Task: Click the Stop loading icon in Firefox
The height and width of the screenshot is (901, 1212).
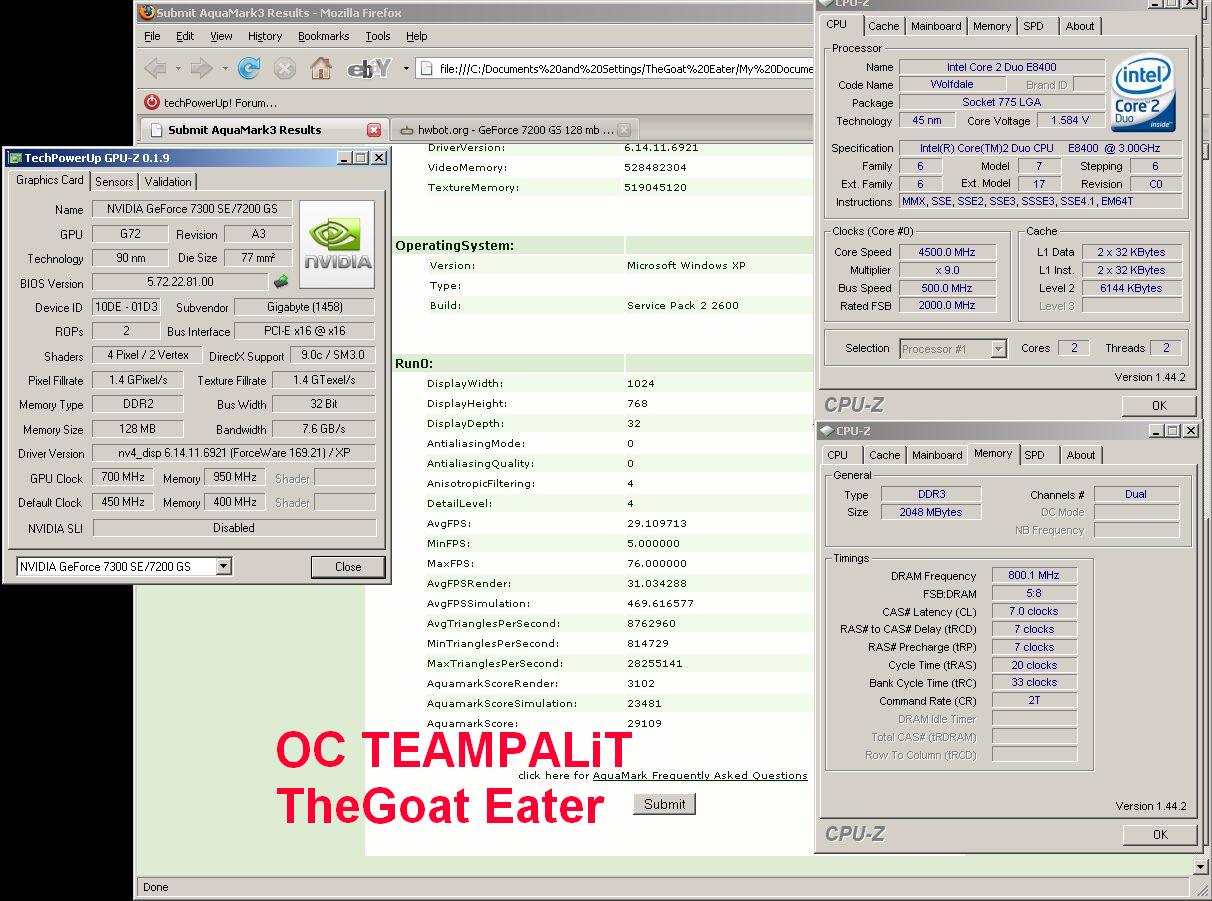Action: click(x=285, y=68)
